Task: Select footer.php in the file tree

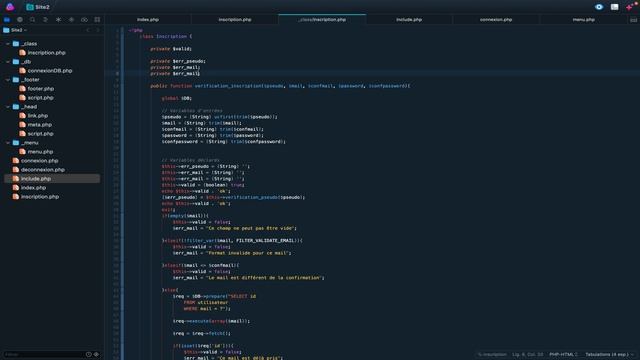Action: coord(40,89)
